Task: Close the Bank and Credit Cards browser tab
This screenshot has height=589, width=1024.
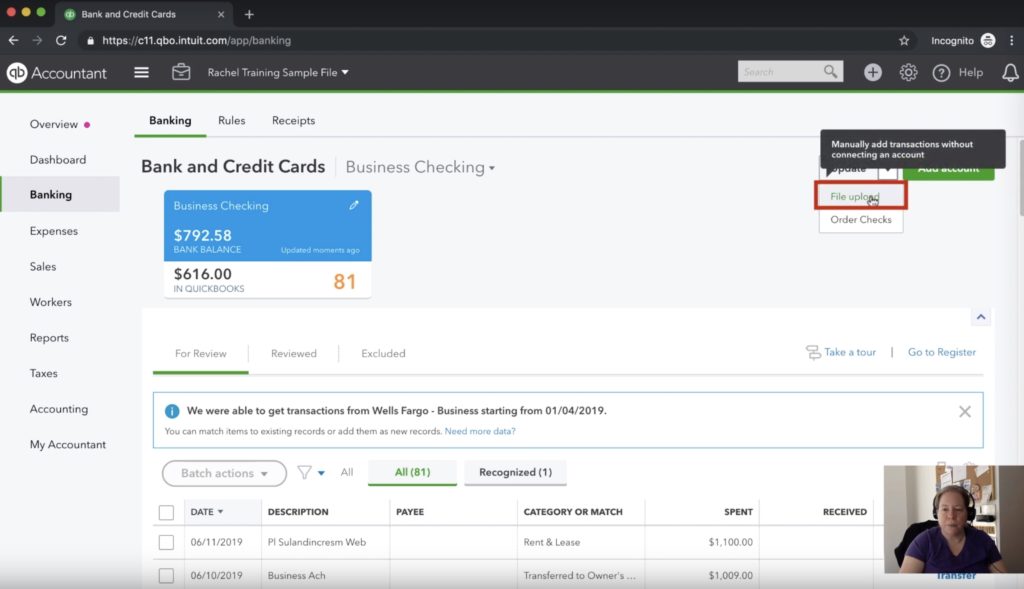Action: [x=221, y=14]
